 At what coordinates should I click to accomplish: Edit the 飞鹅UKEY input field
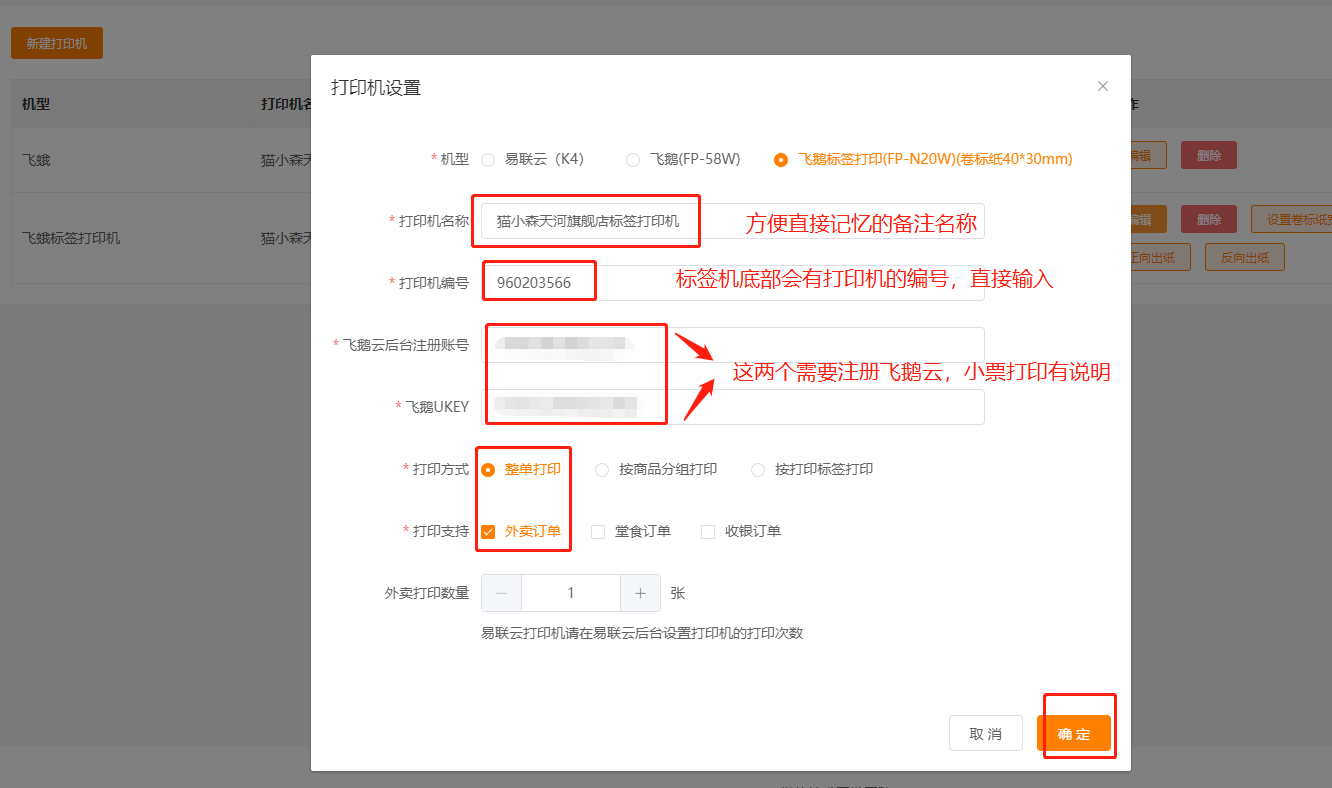tap(733, 407)
